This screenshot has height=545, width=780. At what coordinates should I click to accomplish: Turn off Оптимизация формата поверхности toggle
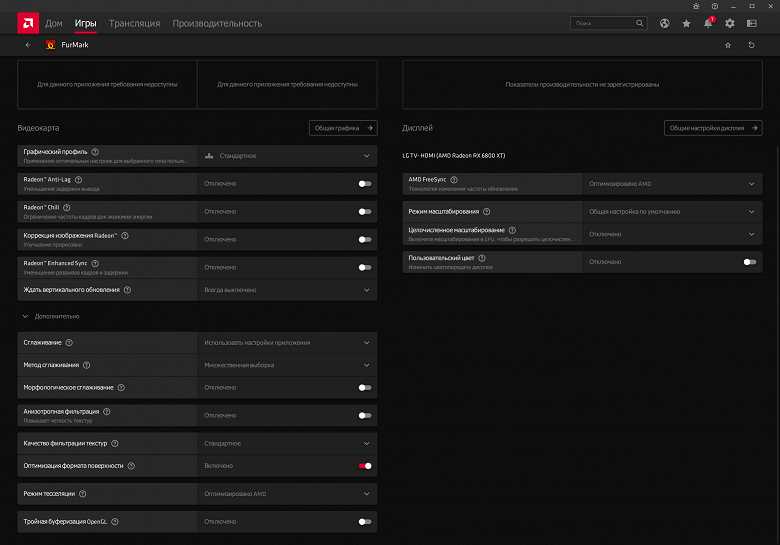coord(365,465)
